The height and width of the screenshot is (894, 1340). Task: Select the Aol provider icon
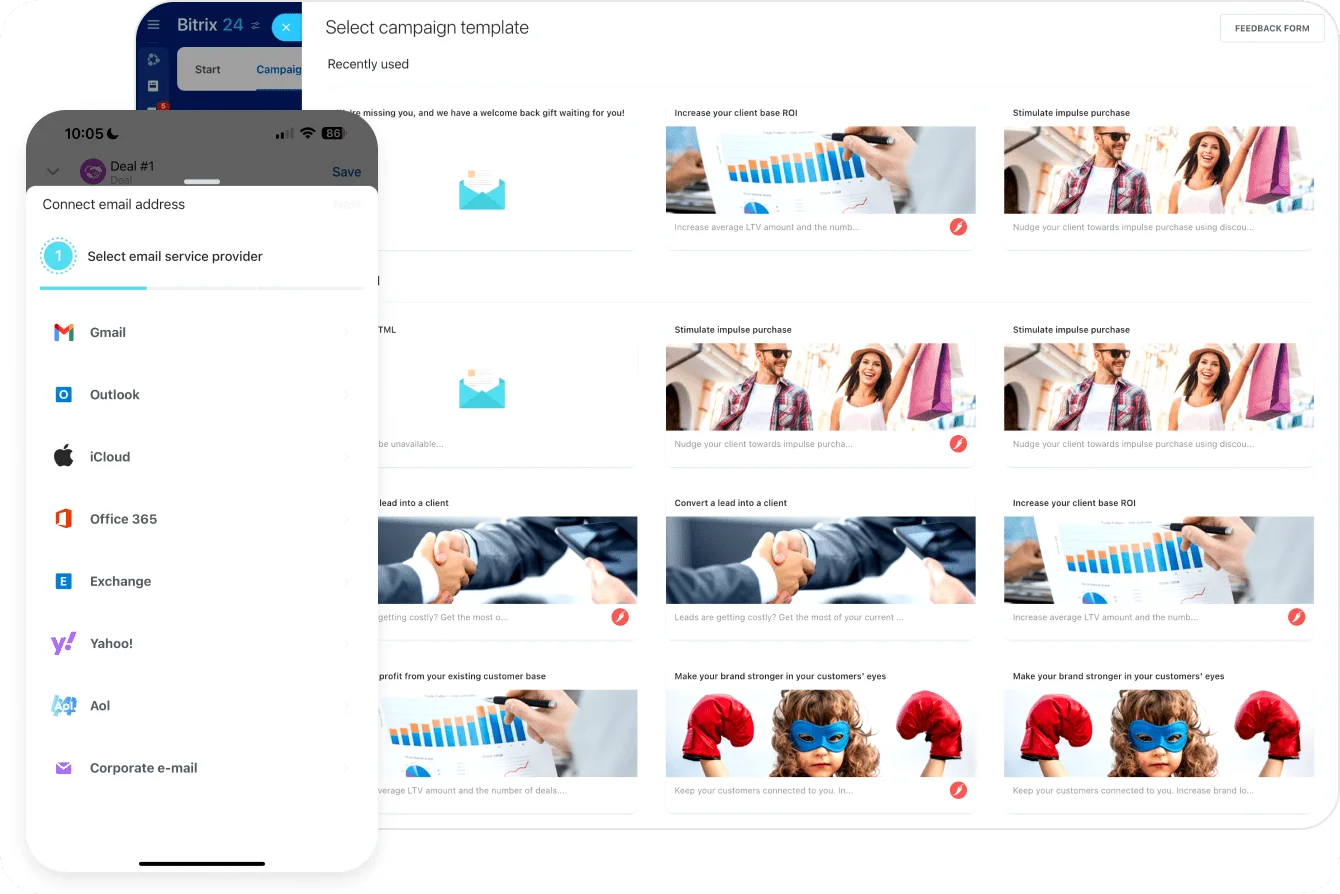click(x=64, y=706)
